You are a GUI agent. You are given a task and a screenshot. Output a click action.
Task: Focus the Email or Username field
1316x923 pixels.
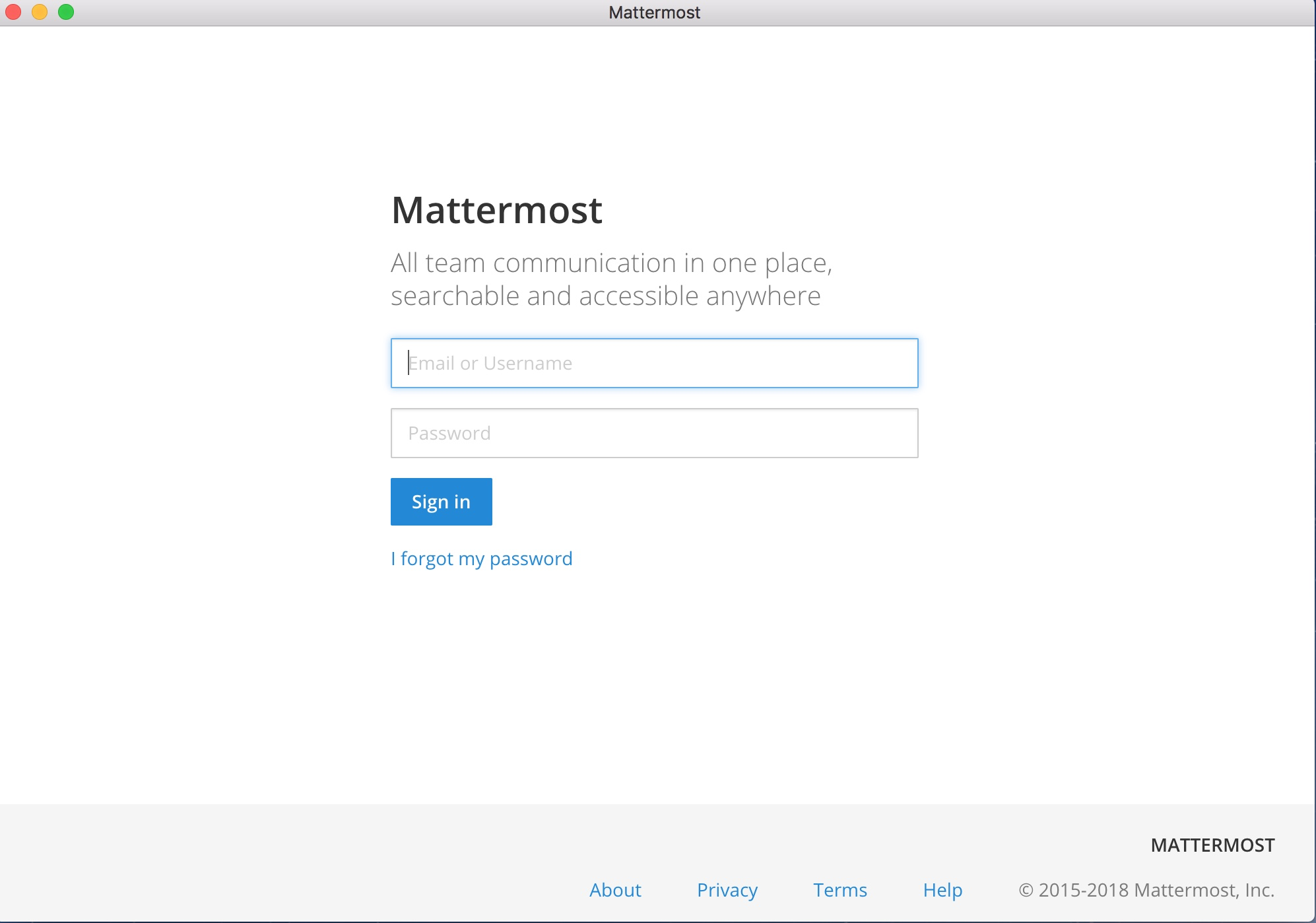654,363
